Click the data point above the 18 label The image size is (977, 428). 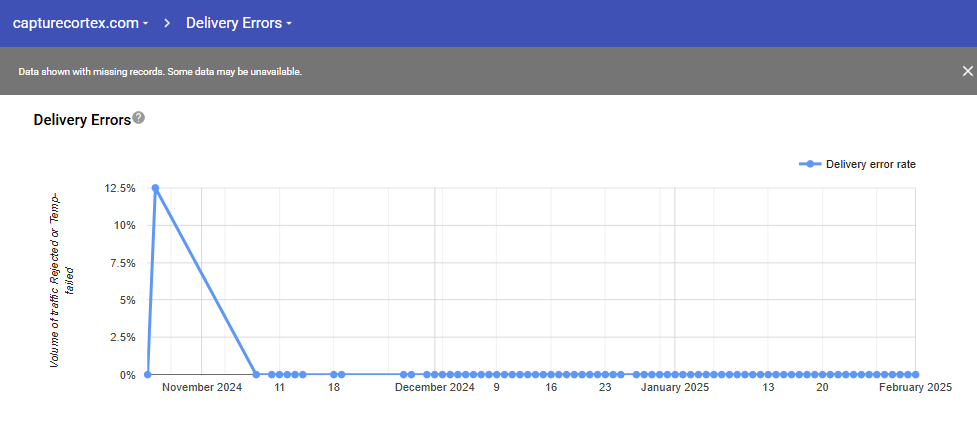click(334, 375)
